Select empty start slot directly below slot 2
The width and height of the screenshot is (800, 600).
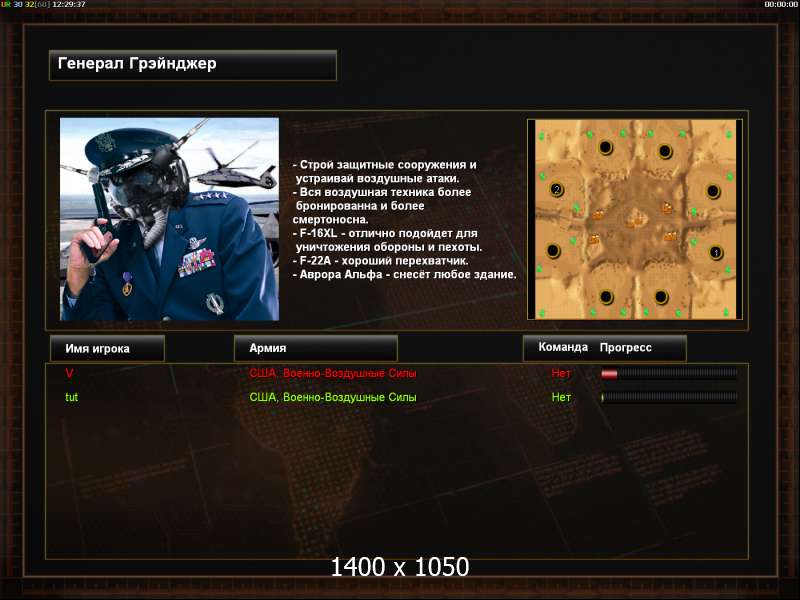click(553, 251)
